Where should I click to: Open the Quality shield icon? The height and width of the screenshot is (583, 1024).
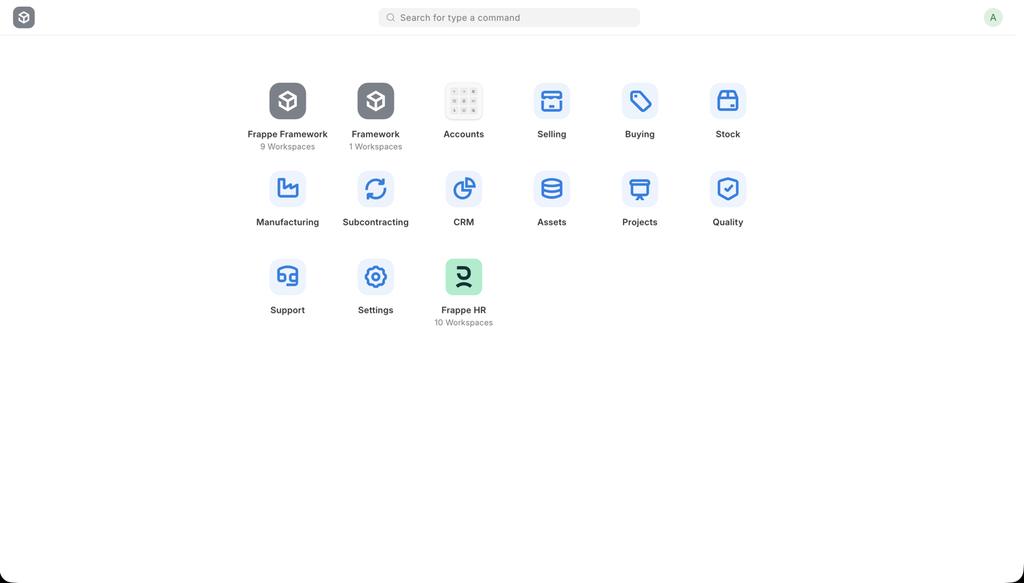pyautogui.click(x=728, y=189)
